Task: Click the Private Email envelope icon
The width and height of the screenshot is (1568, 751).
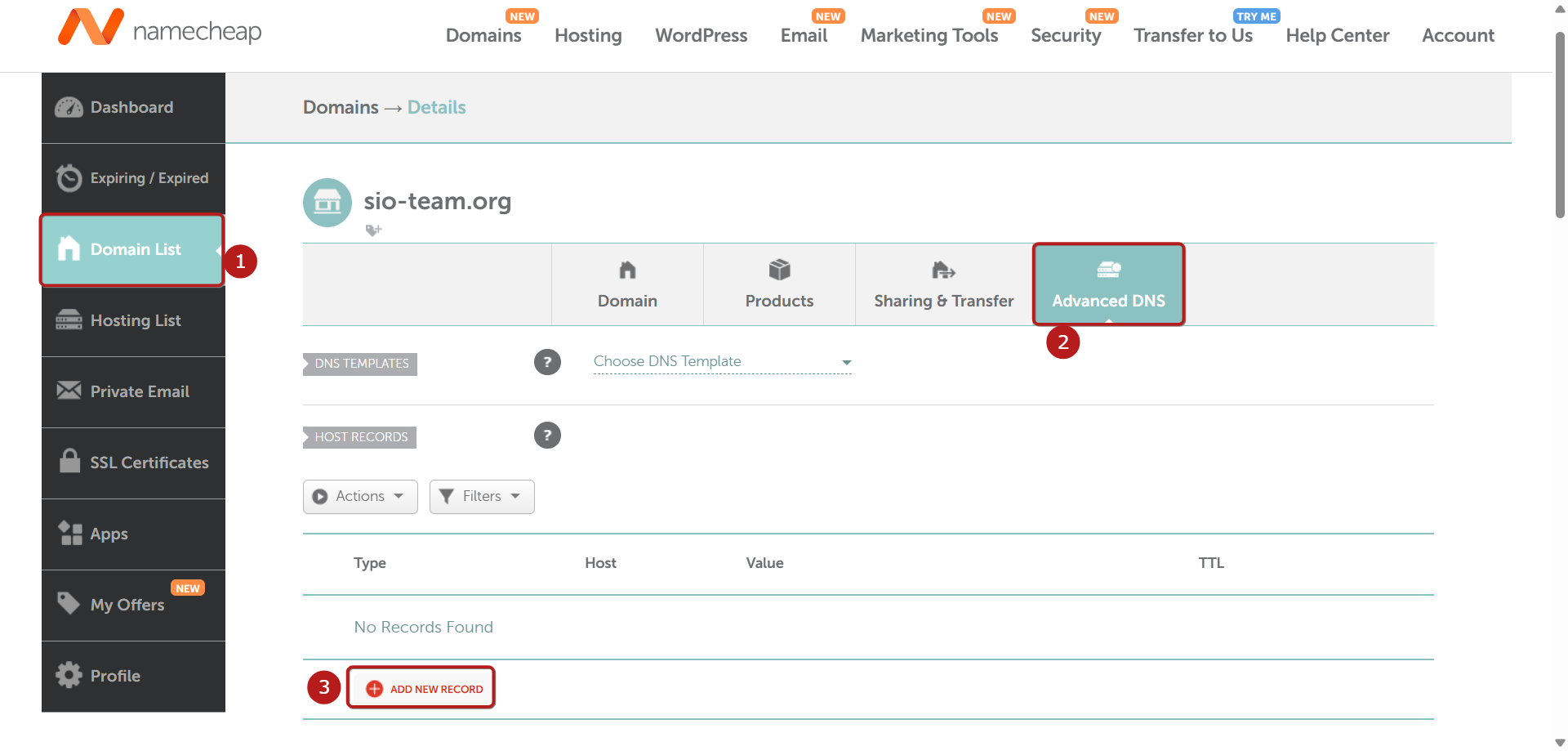Action: [x=69, y=391]
